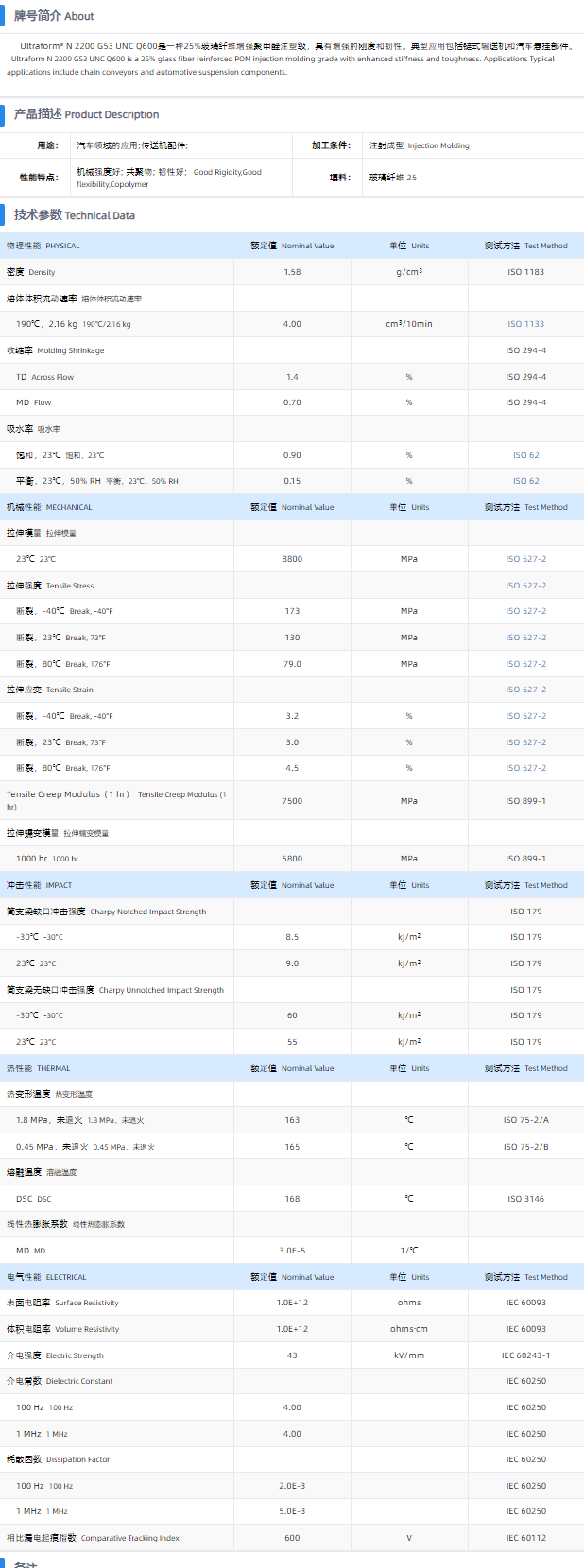Select the unnotched 23℃ value 55
584x1568 pixels.
point(292,1042)
